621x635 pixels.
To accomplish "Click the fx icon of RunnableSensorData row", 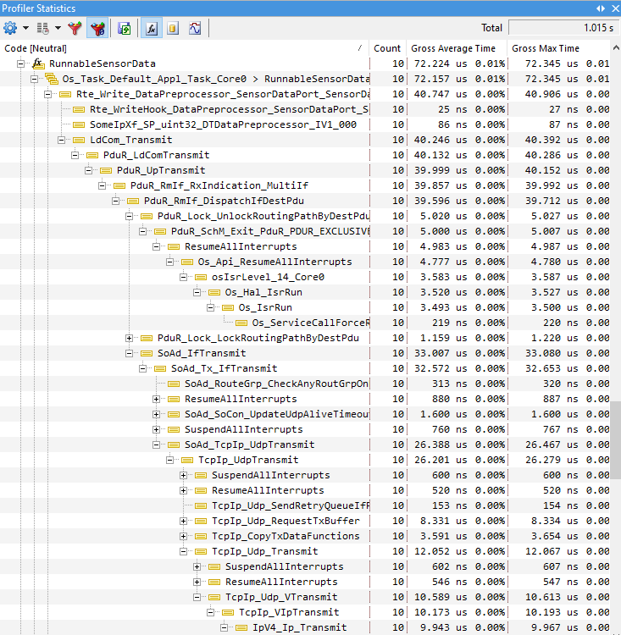I will pyautogui.click(x=38, y=64).
